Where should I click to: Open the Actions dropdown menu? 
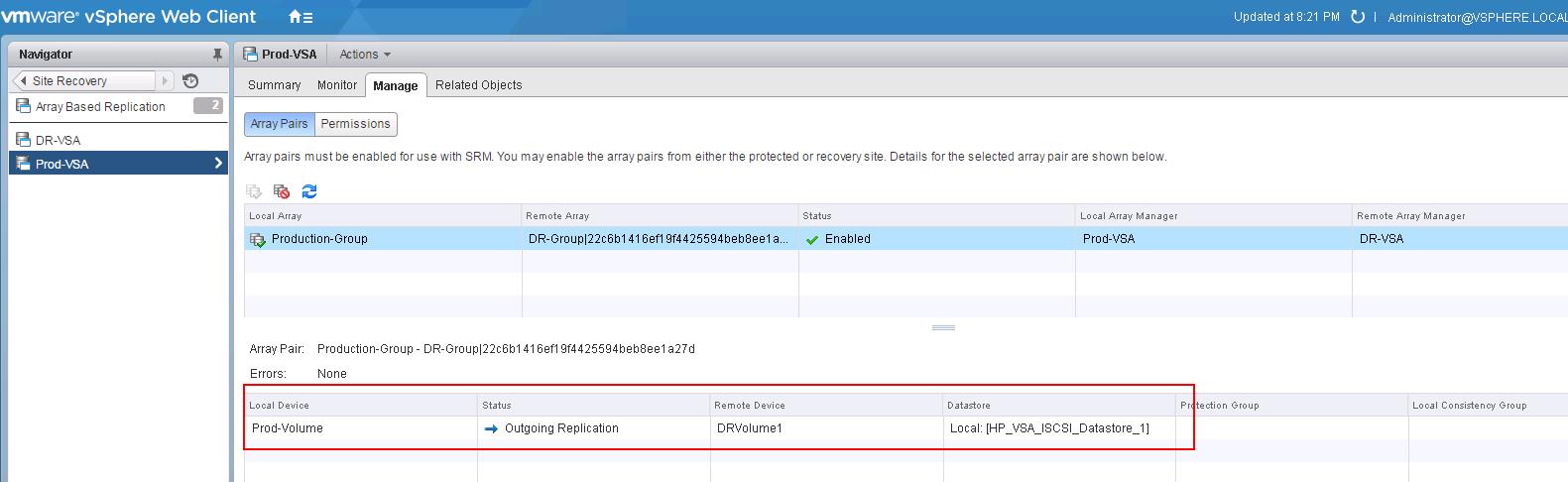click(365, 55)
